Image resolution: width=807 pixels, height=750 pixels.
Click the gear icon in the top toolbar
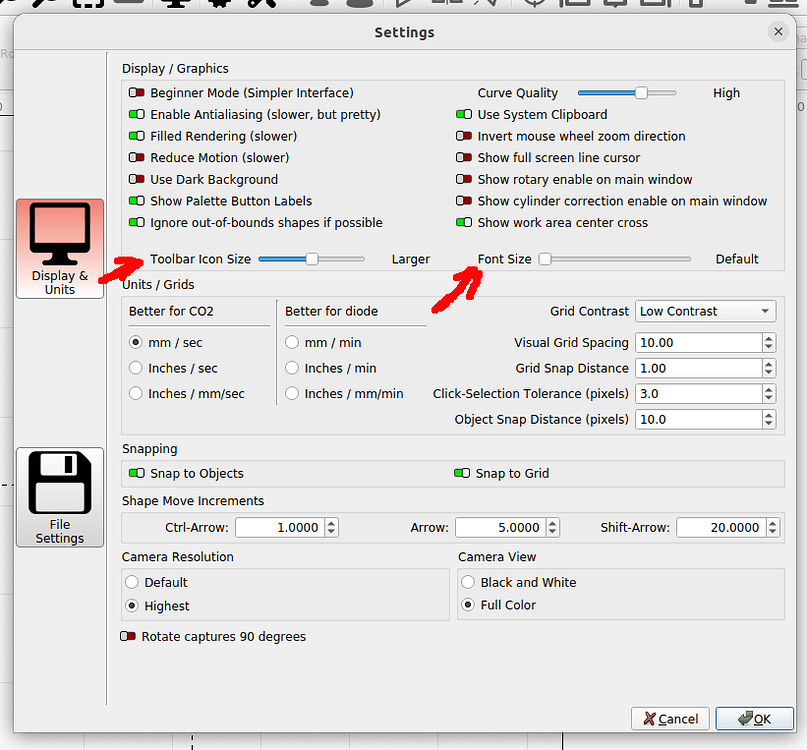coord(222,6)
